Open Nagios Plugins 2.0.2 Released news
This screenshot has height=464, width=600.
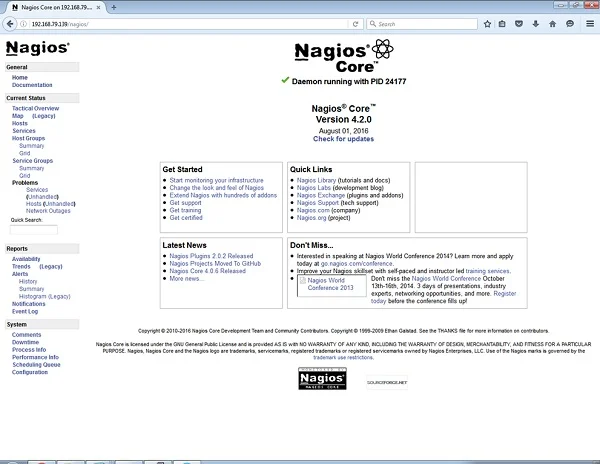tap(211, 256)
